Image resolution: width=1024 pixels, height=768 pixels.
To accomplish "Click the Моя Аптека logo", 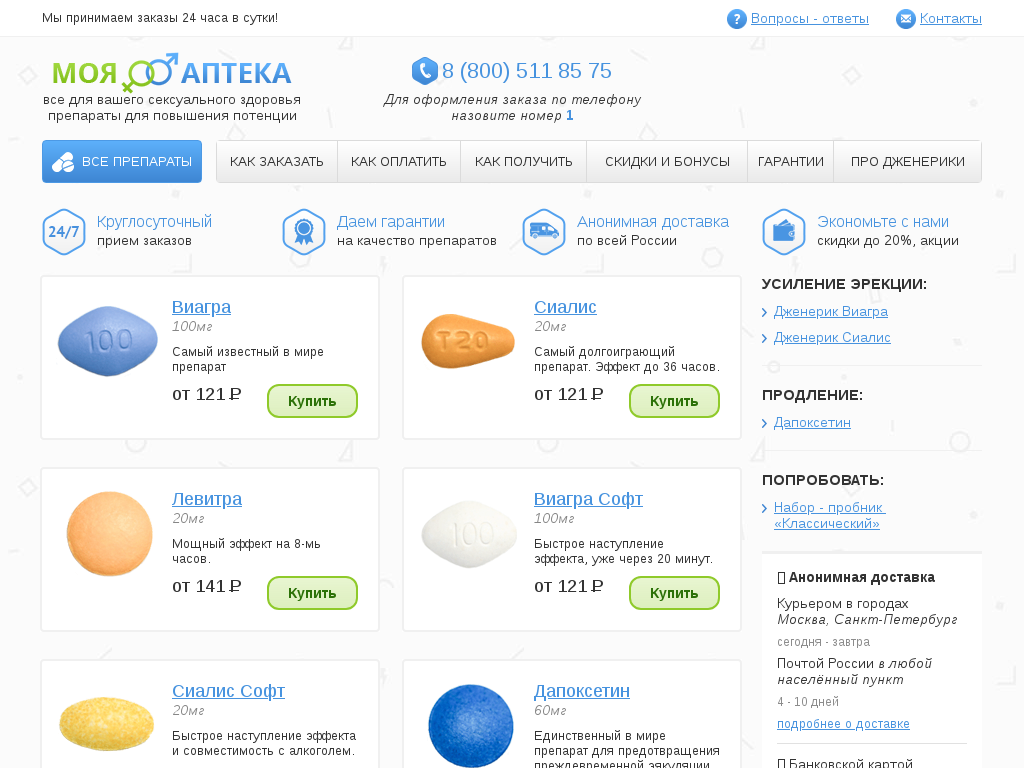I will [172, 72].
